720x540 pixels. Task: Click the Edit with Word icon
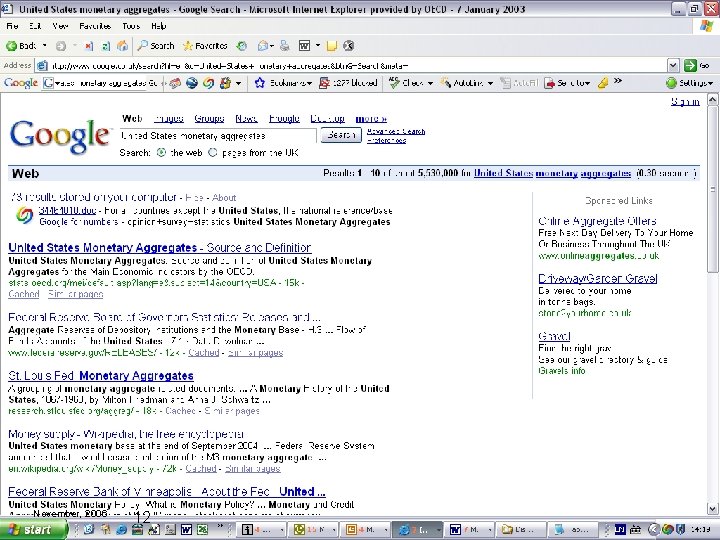tap(304, 46)
